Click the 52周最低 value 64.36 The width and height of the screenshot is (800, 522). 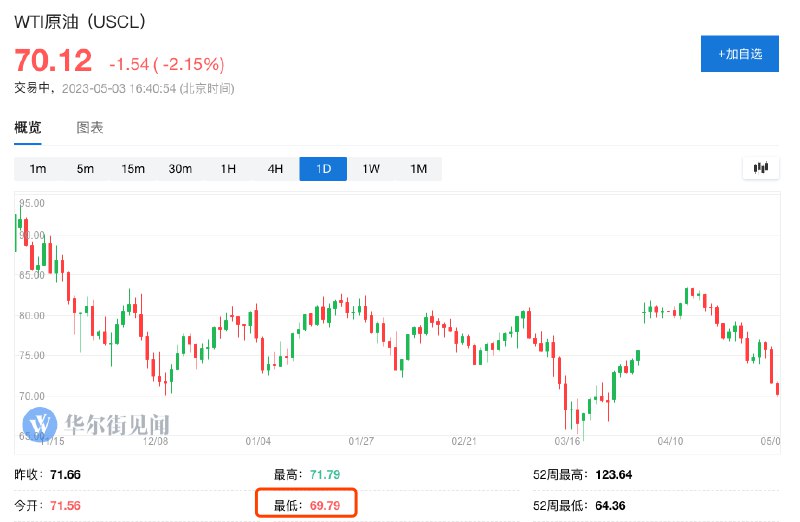point(610,506)
